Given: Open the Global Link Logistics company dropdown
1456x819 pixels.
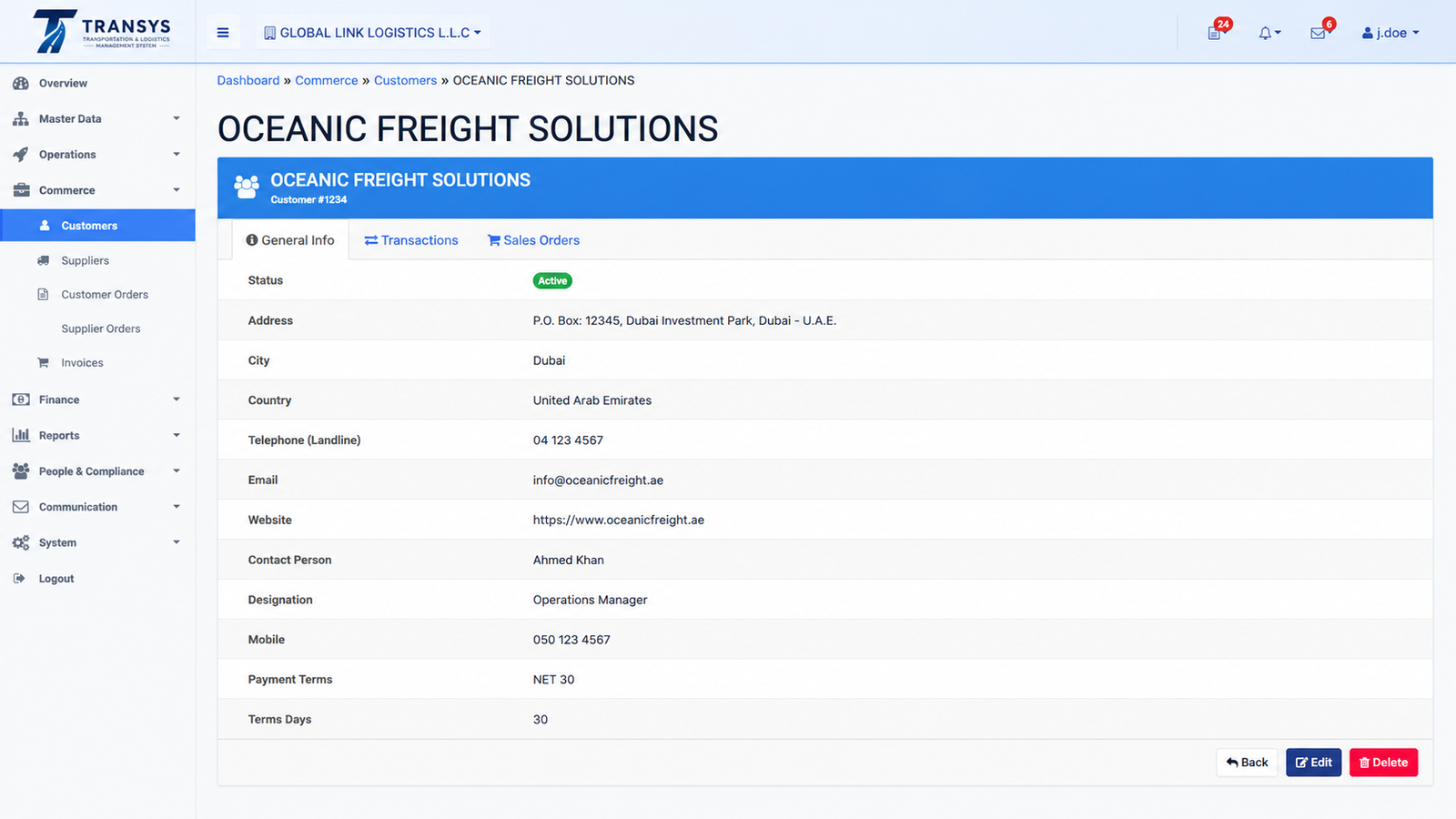Looking at the screenshot, I should (373, 33).
